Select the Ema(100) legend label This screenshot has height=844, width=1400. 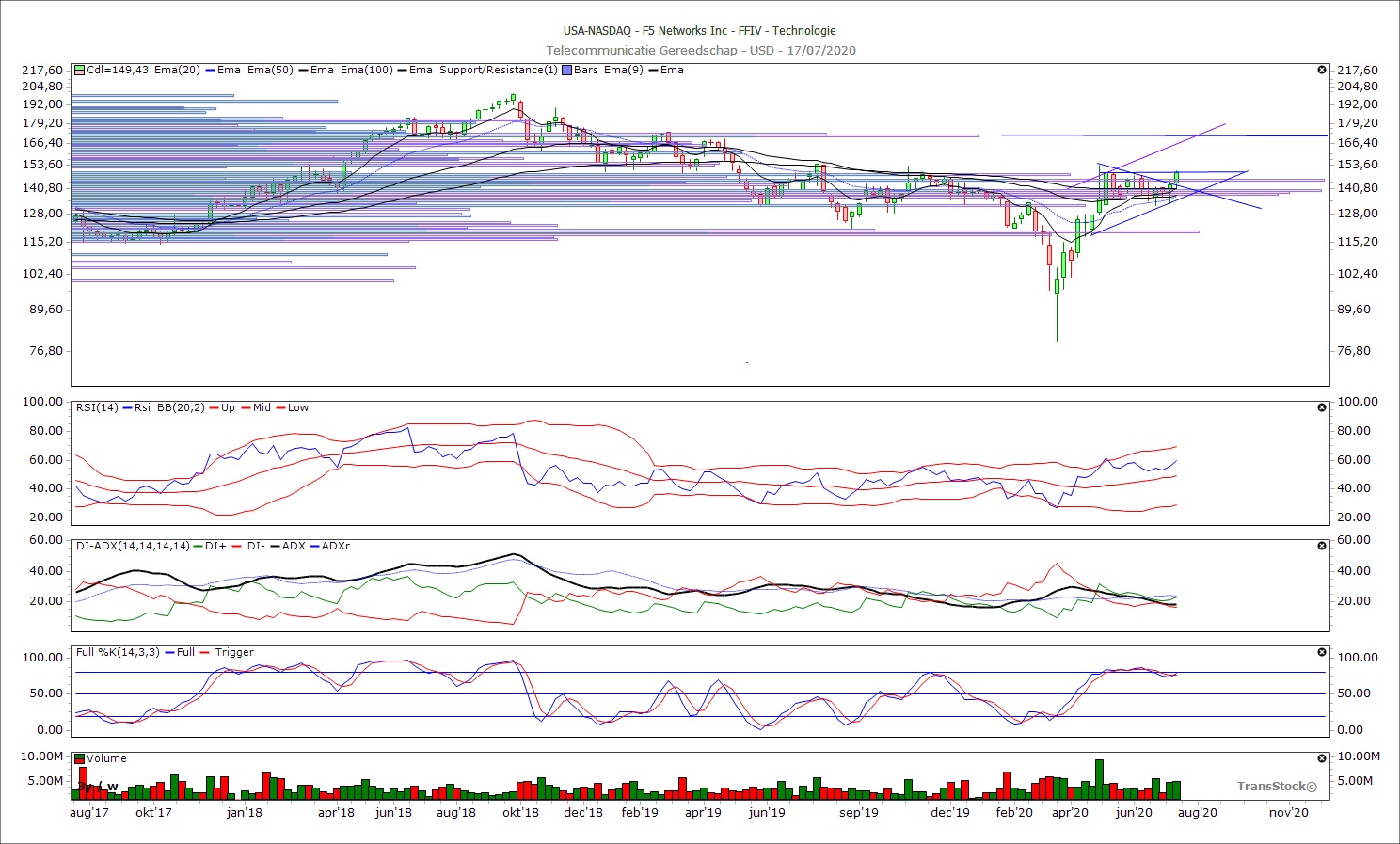click(366, 70)
